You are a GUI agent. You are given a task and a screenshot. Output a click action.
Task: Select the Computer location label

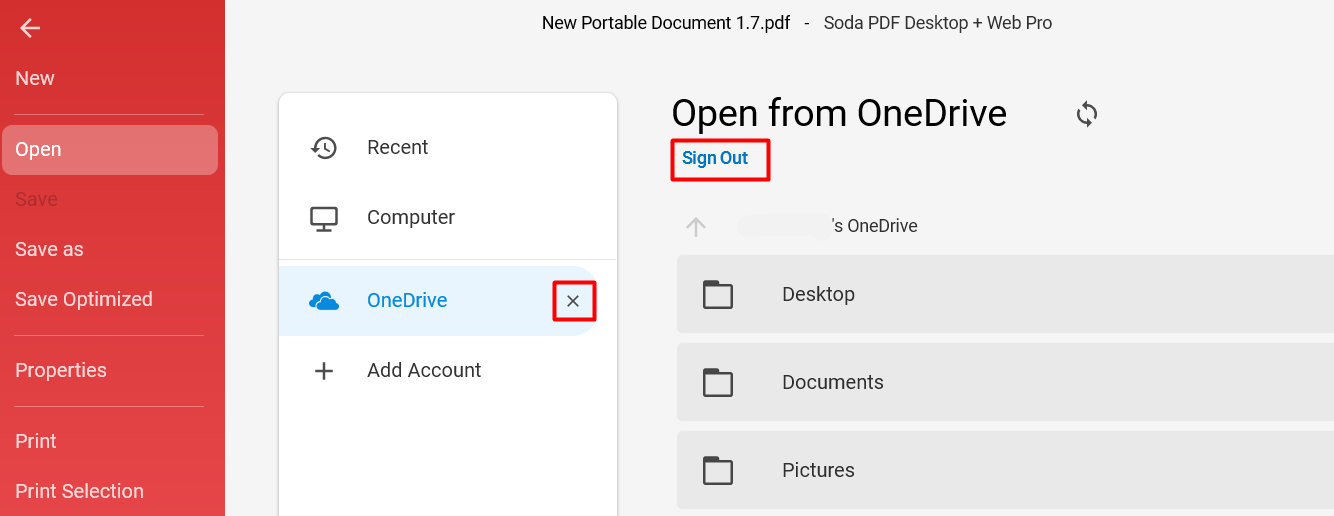click(x=411, y=217)
